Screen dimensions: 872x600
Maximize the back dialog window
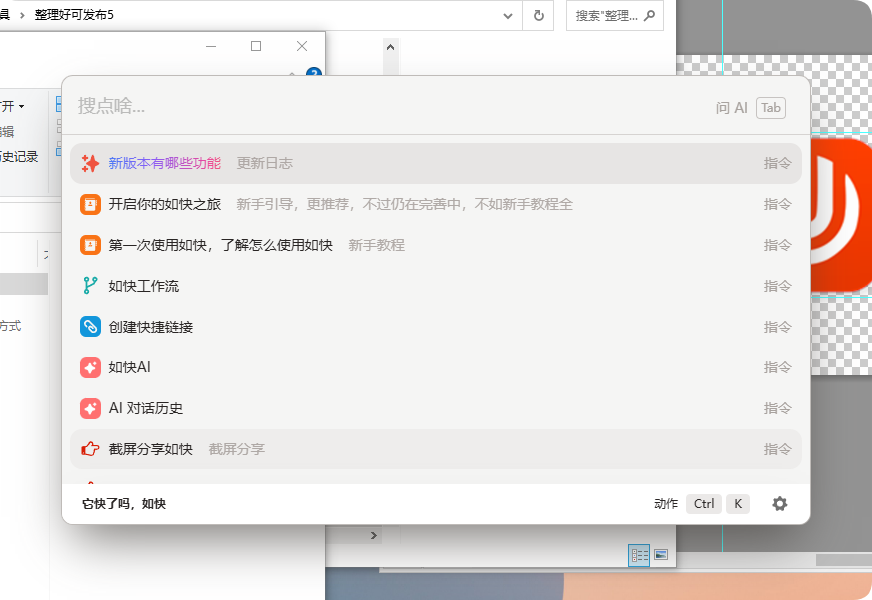point(256,46)
